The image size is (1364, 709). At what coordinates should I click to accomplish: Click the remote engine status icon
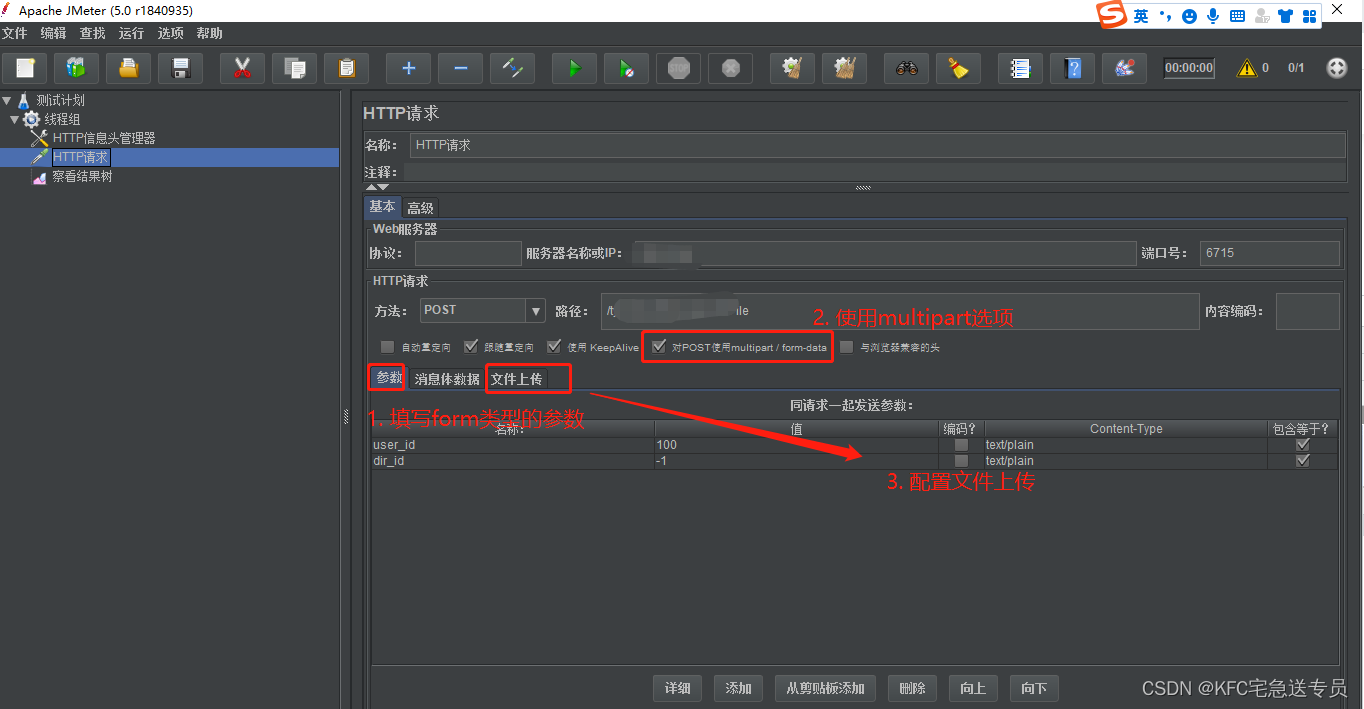pyautogui.click(x=1336, y=68)
